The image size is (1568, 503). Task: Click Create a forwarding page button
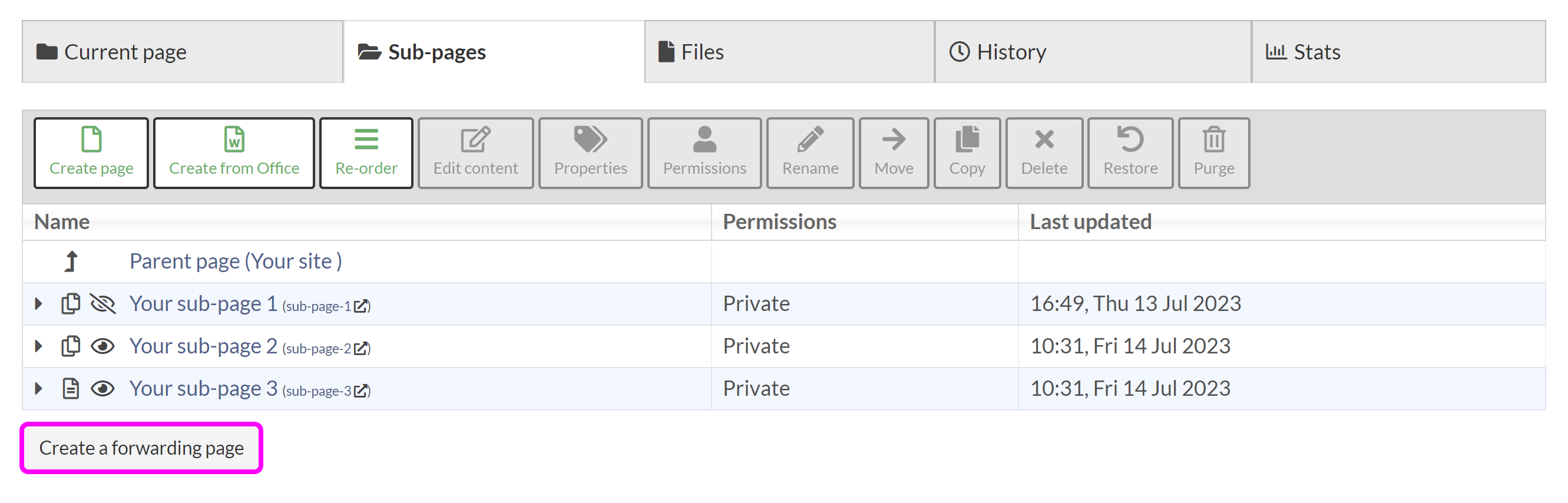(x=141, y=448)
